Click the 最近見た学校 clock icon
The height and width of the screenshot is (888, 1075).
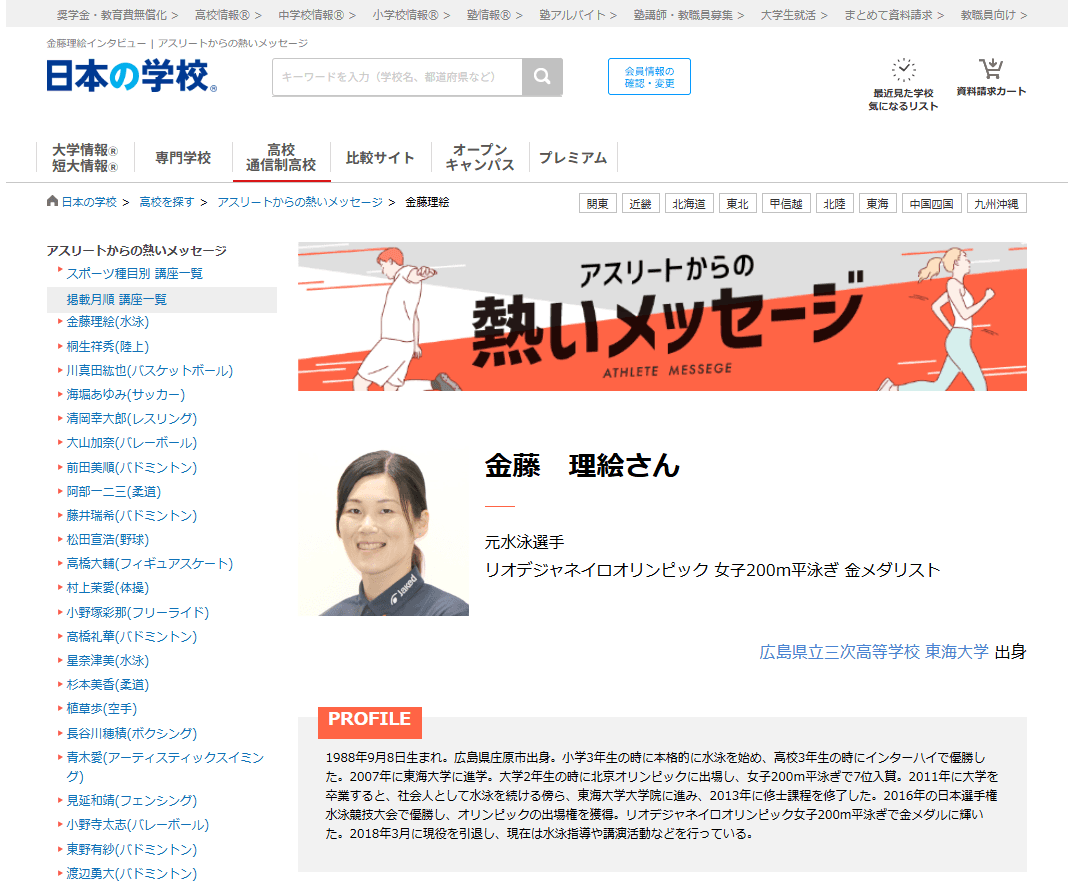[x=903, y=68]
